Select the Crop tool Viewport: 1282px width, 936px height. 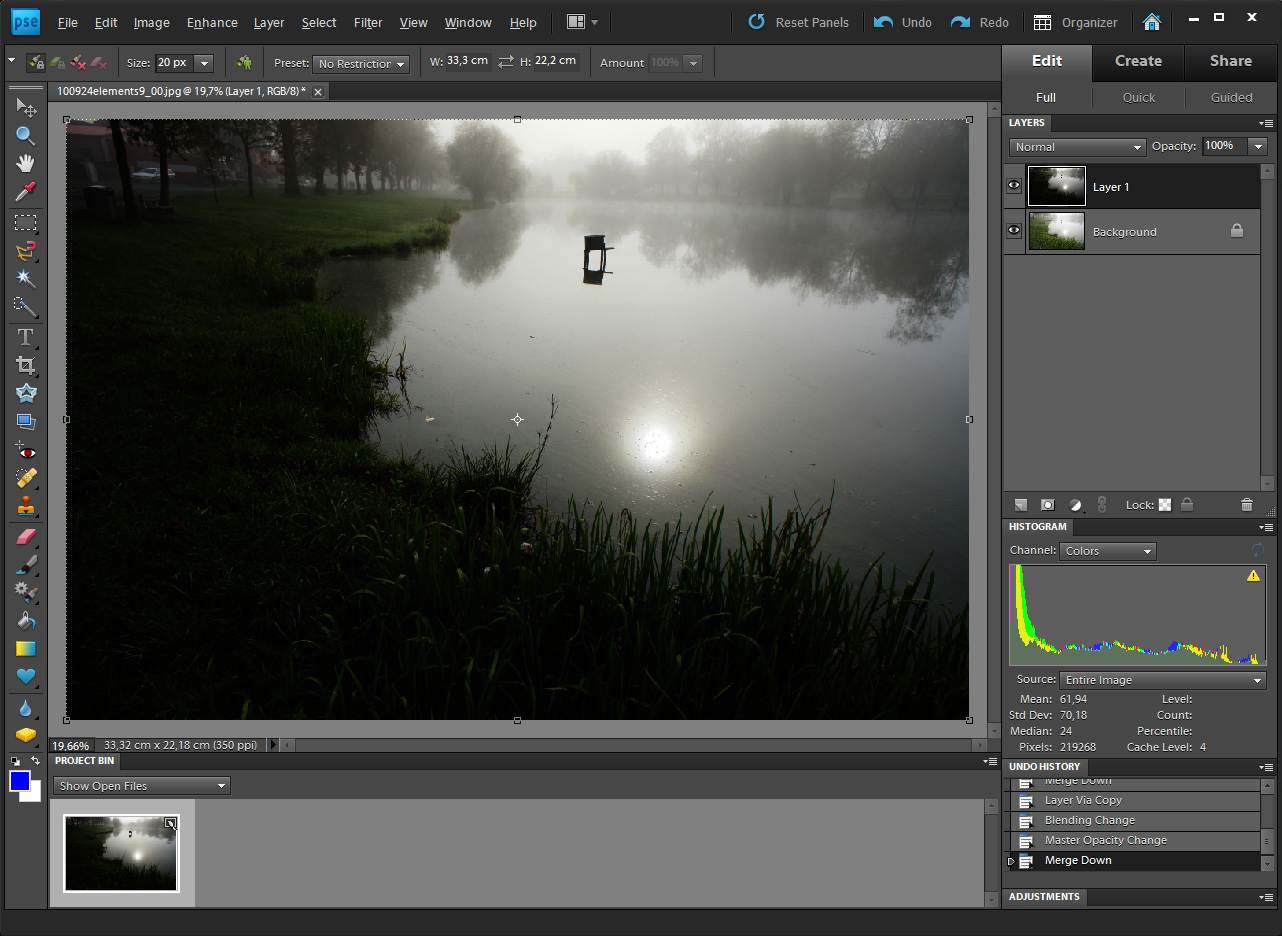click(26, 365)
